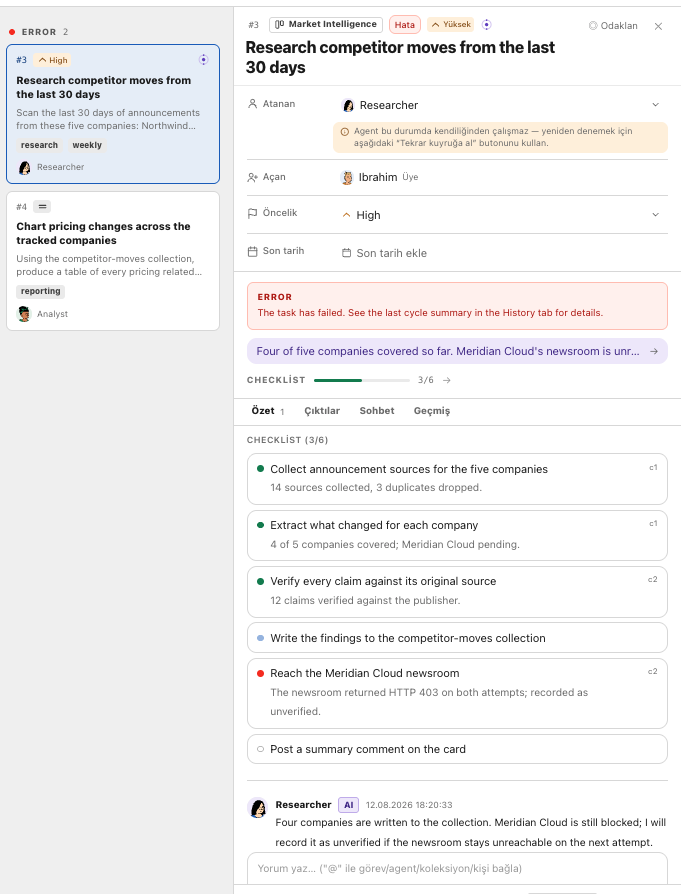Screen dimensions: 681x894
Task: Click the c2 label on Verify every claim
Action: click(653, 579)
